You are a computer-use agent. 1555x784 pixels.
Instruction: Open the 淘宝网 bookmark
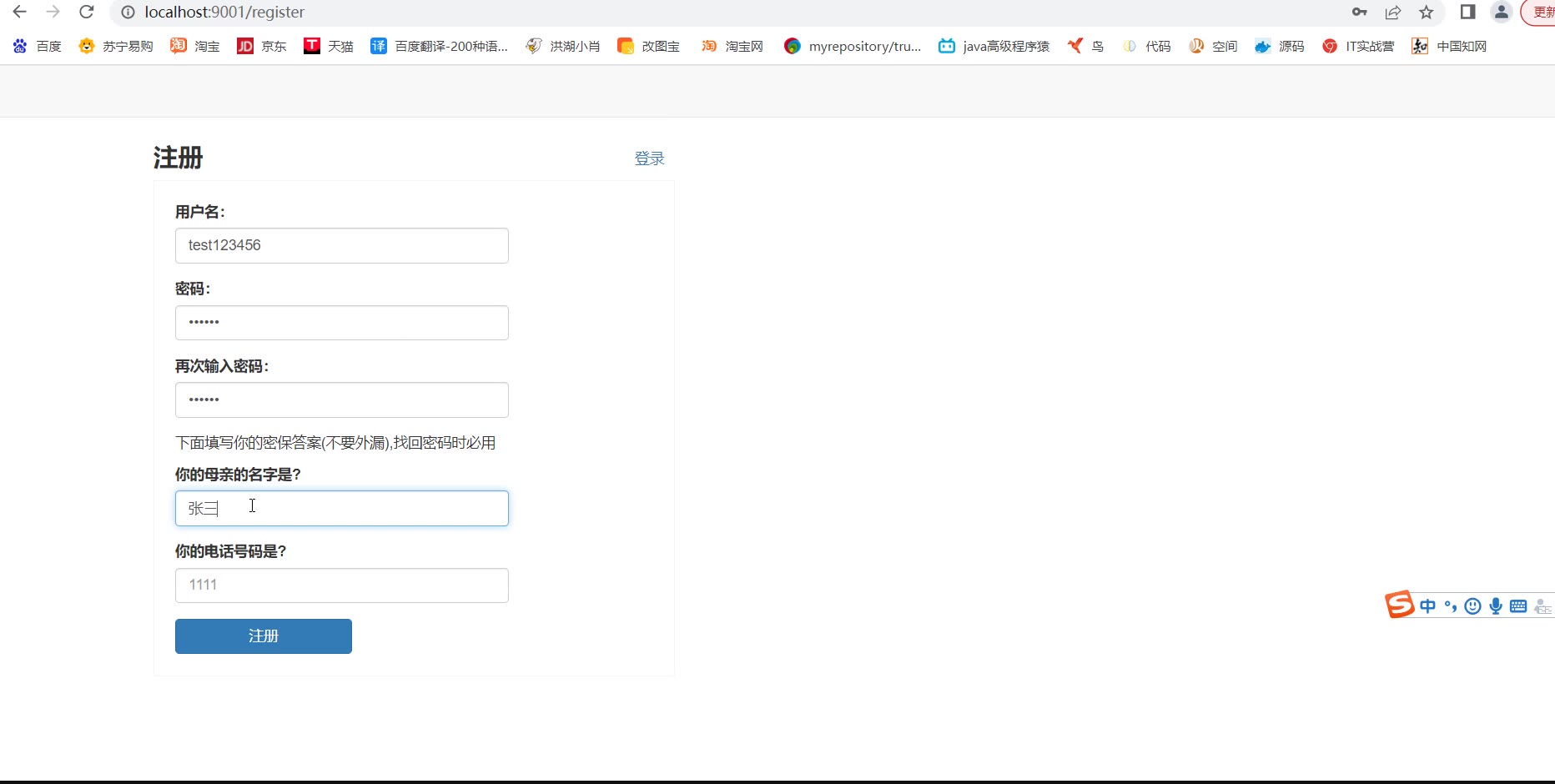point(732,46)
